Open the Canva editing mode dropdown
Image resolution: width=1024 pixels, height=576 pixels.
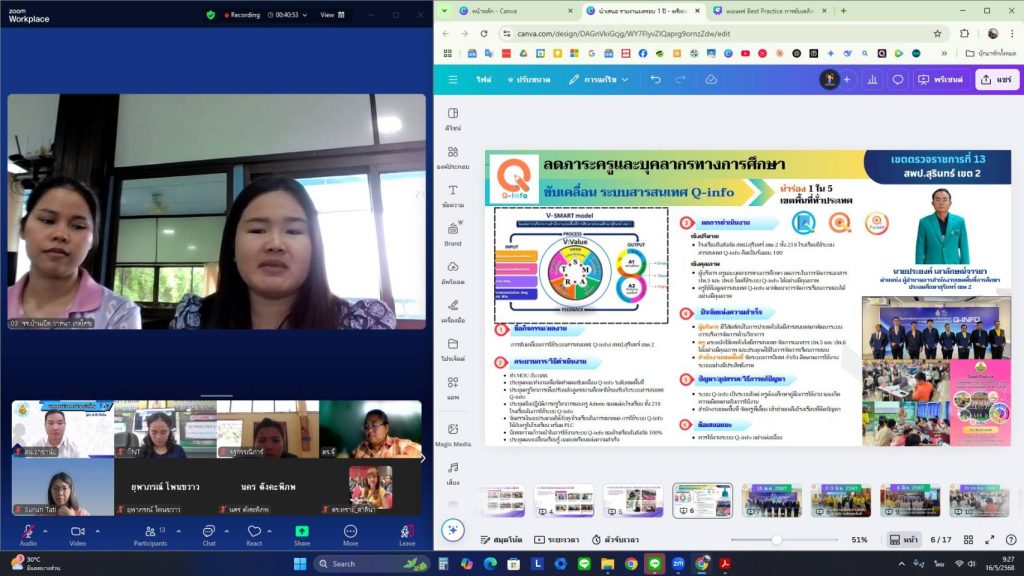(598, 80)
